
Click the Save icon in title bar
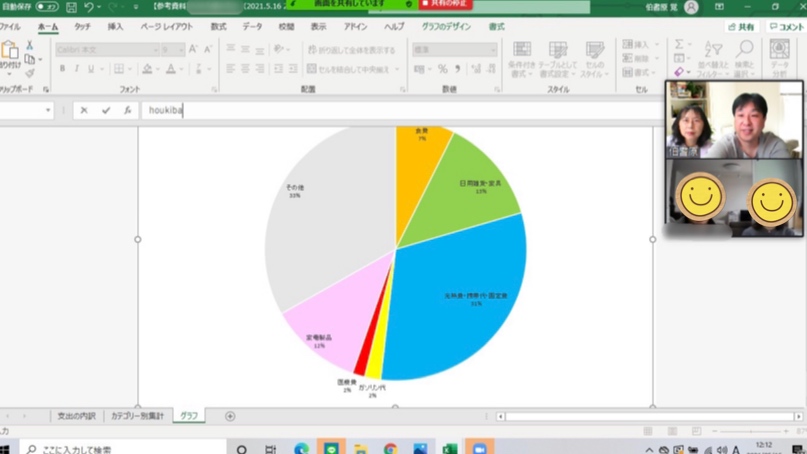click(71, 7)
